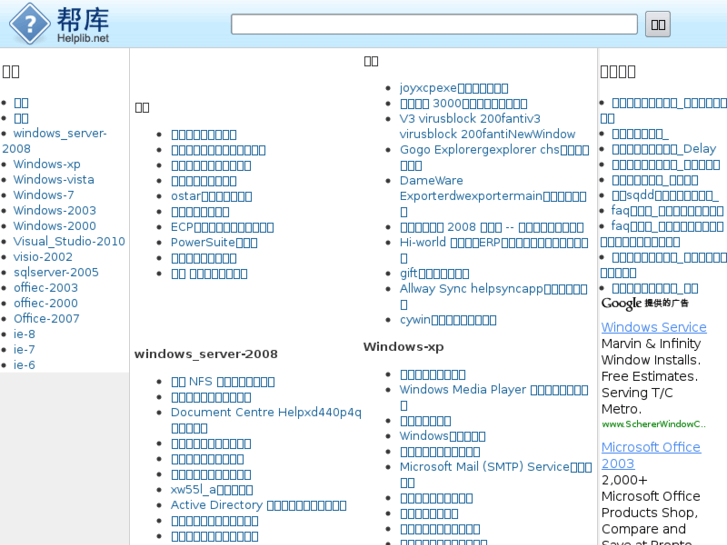Screen dimensions: 727x545
Task: Go to ie-6 category
Action: click(24, 365)
